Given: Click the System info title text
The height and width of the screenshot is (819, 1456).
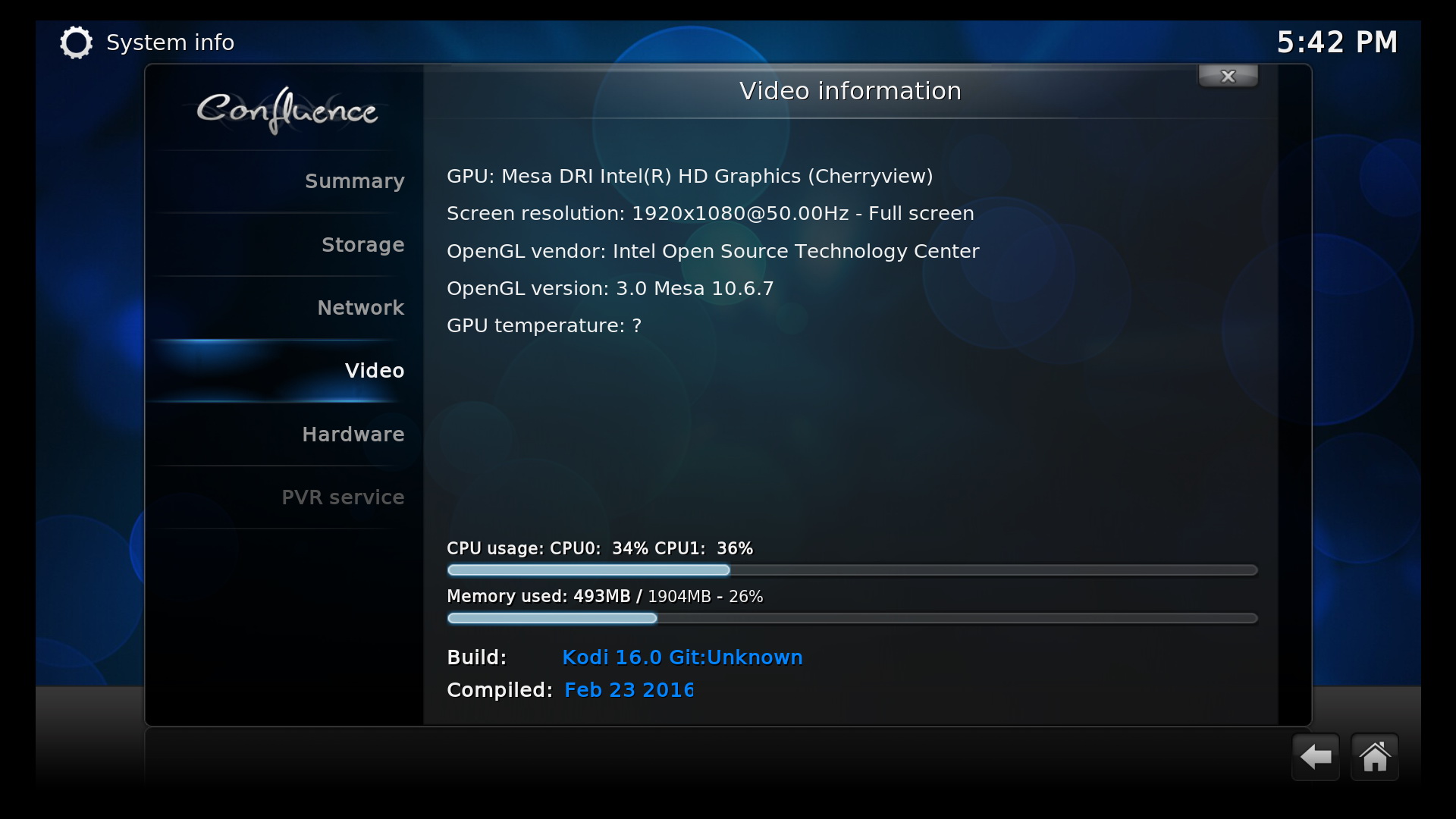Looking at the screenshot, I should pyautogui.click(x=170, y=42).
